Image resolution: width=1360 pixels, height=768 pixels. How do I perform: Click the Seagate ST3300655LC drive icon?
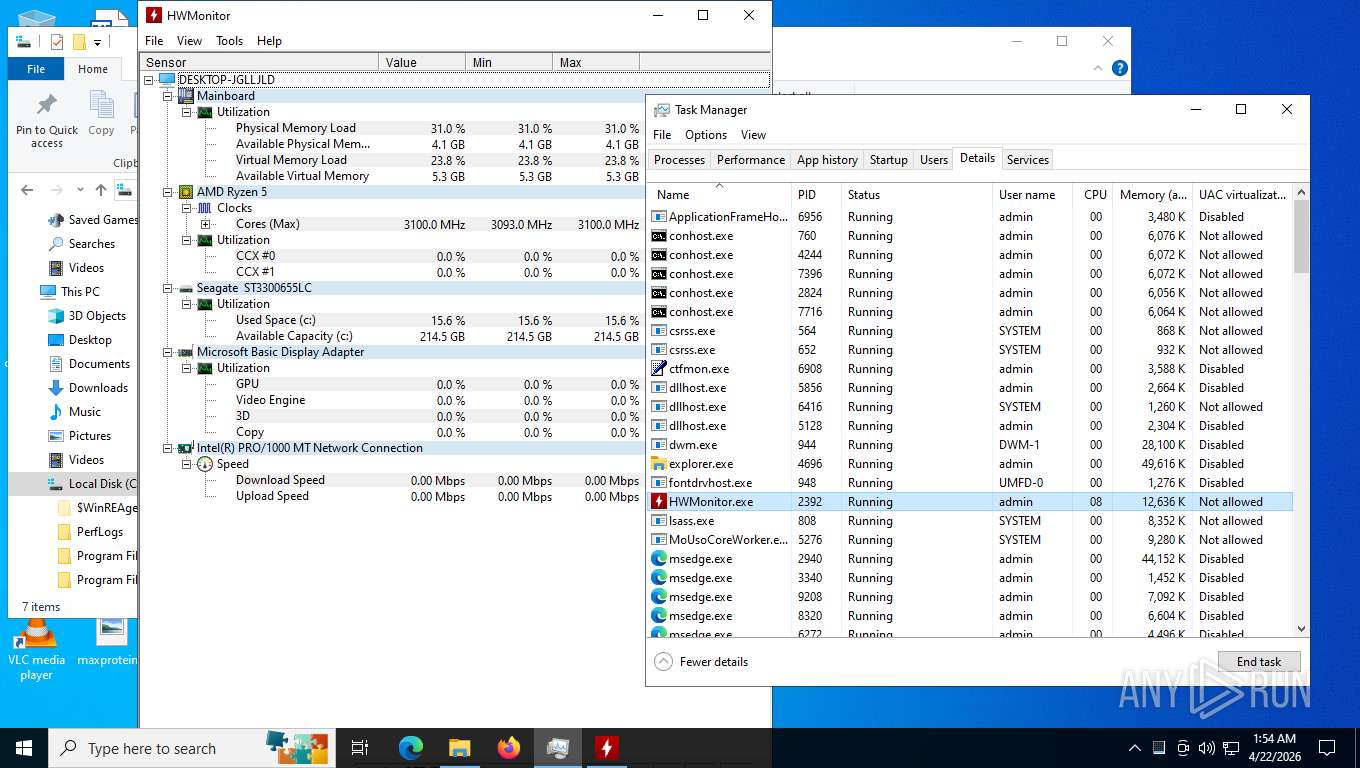tap(186, 288)
